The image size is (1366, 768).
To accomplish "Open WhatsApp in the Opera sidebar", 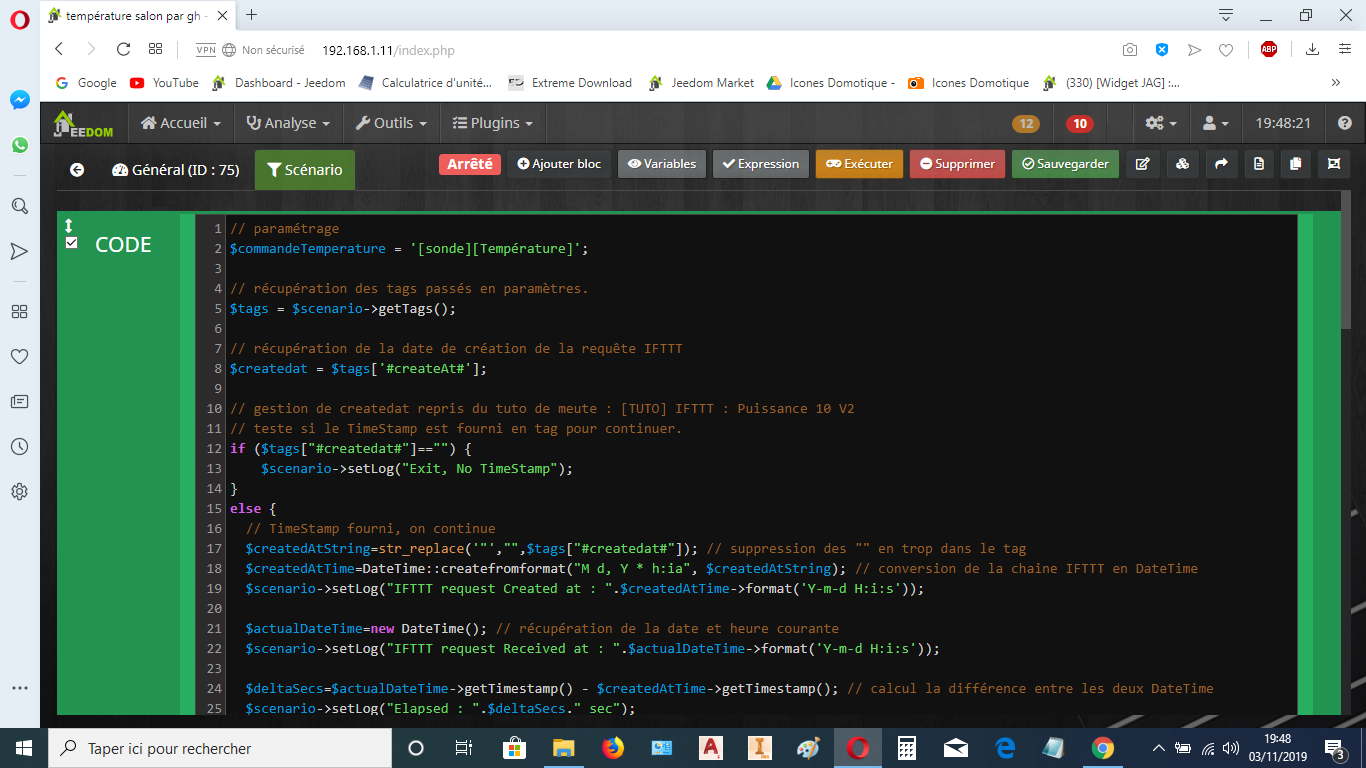I will pyautogui.click(x=20, y=145).
